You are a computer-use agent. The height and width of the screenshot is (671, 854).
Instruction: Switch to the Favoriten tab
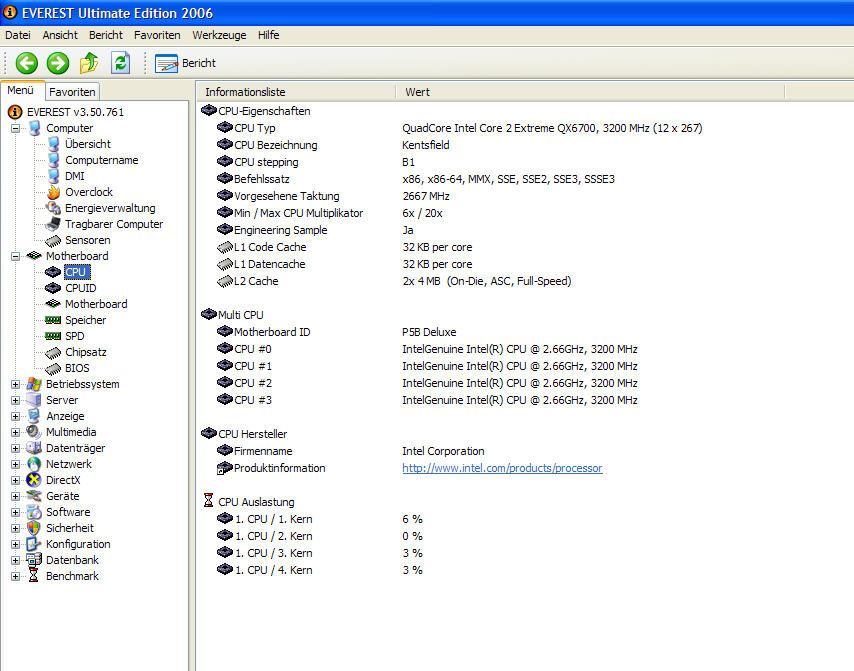point(72,92)
